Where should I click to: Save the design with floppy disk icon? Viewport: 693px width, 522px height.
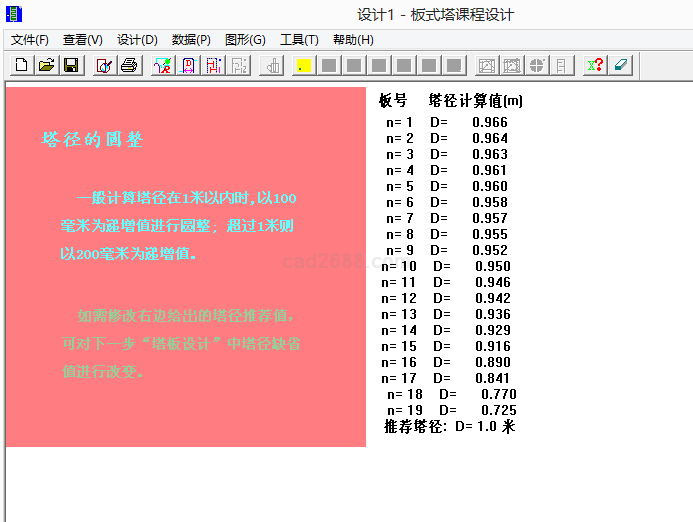71,65
